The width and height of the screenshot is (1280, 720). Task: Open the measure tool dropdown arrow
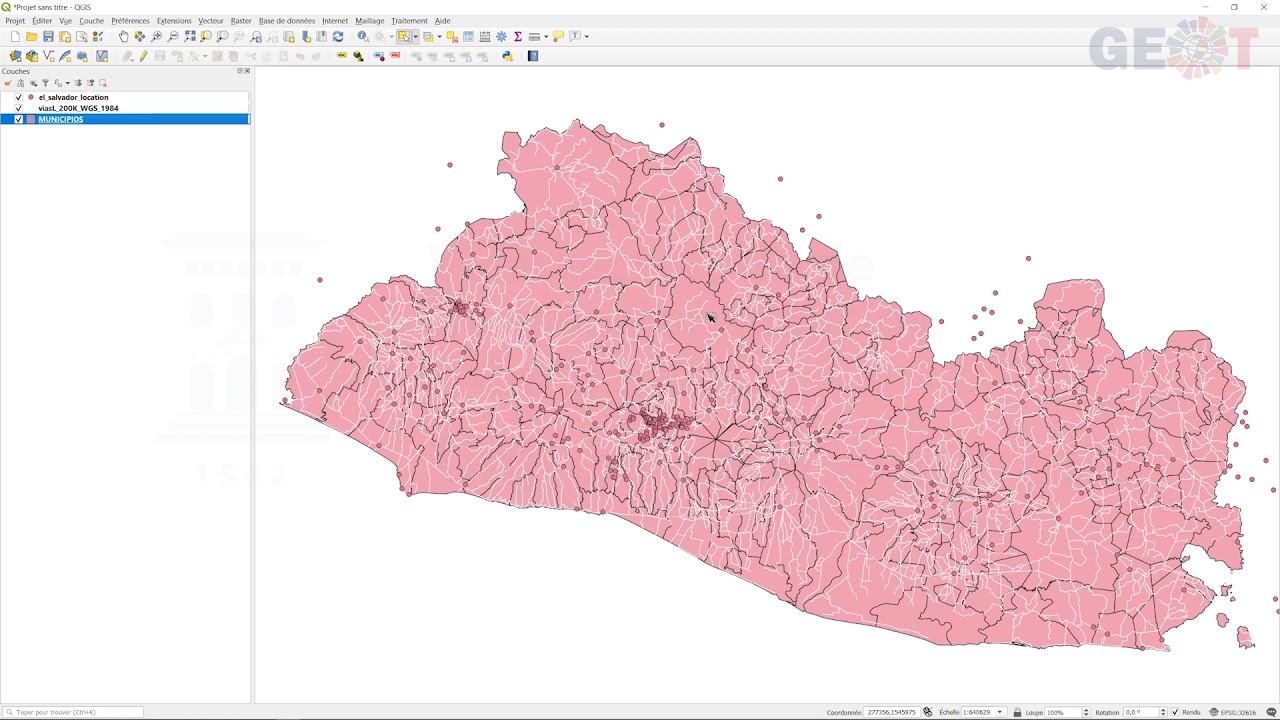[x=546, y=36]
